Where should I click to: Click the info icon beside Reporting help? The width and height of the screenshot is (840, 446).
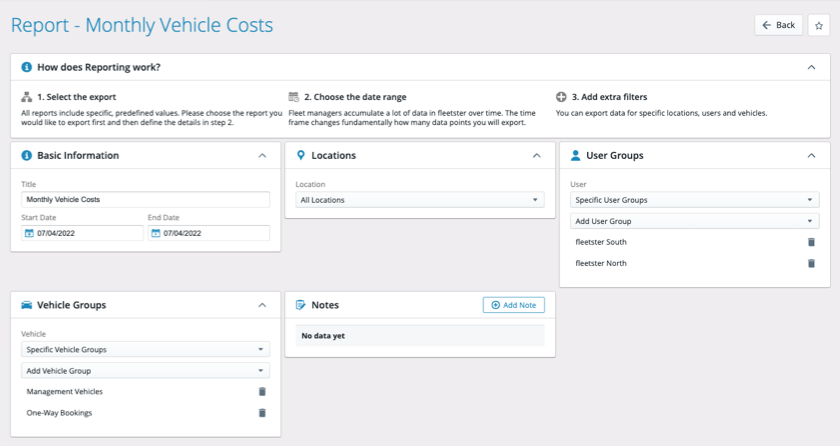click(x=26, y=68)
